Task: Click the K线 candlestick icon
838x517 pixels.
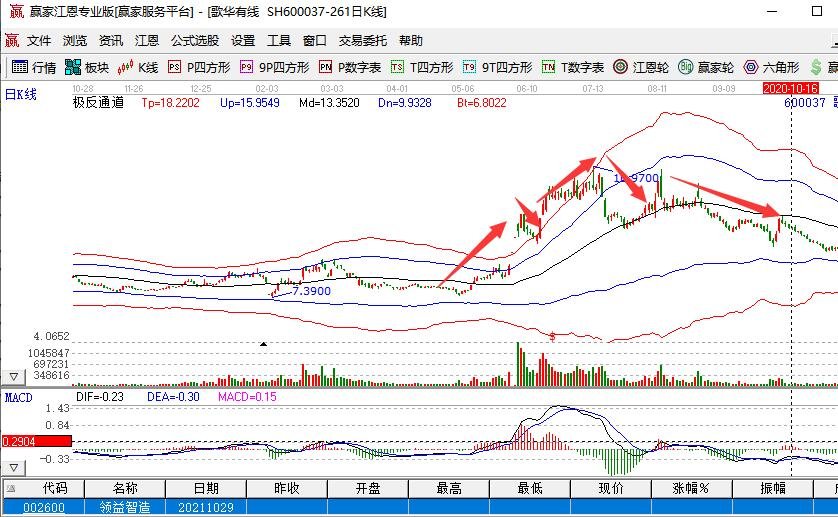Action: pos(125,67)
